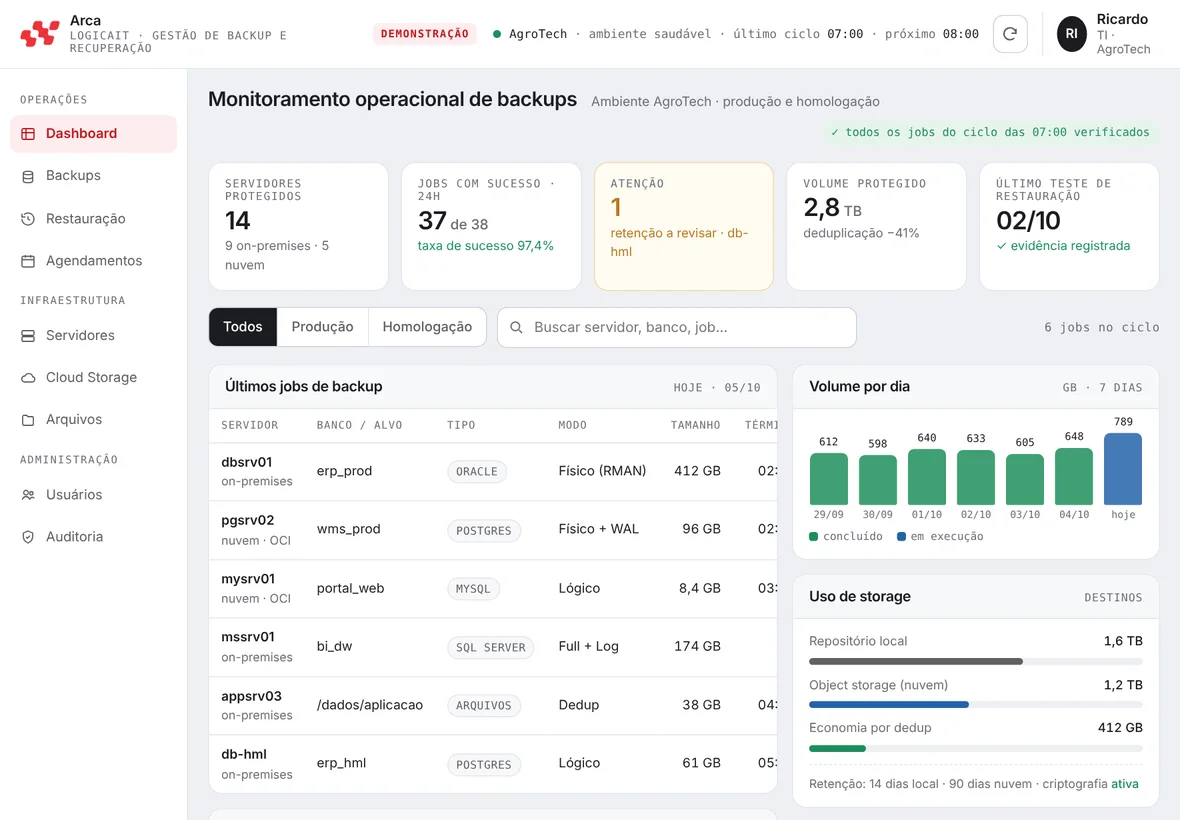Image resolution: width=1180 pixels, height=820 pixels.
Task: Open the Backups menu item
Action: [x=93, y=176]
